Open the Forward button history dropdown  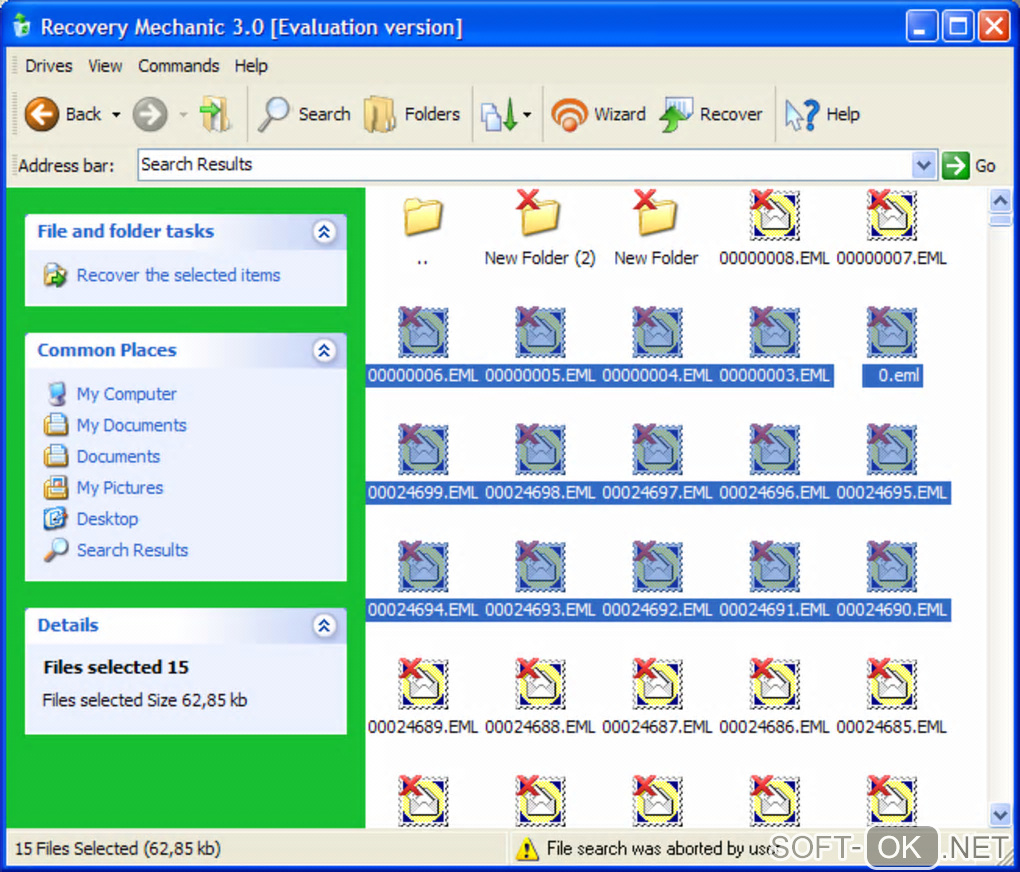[184, 115]
